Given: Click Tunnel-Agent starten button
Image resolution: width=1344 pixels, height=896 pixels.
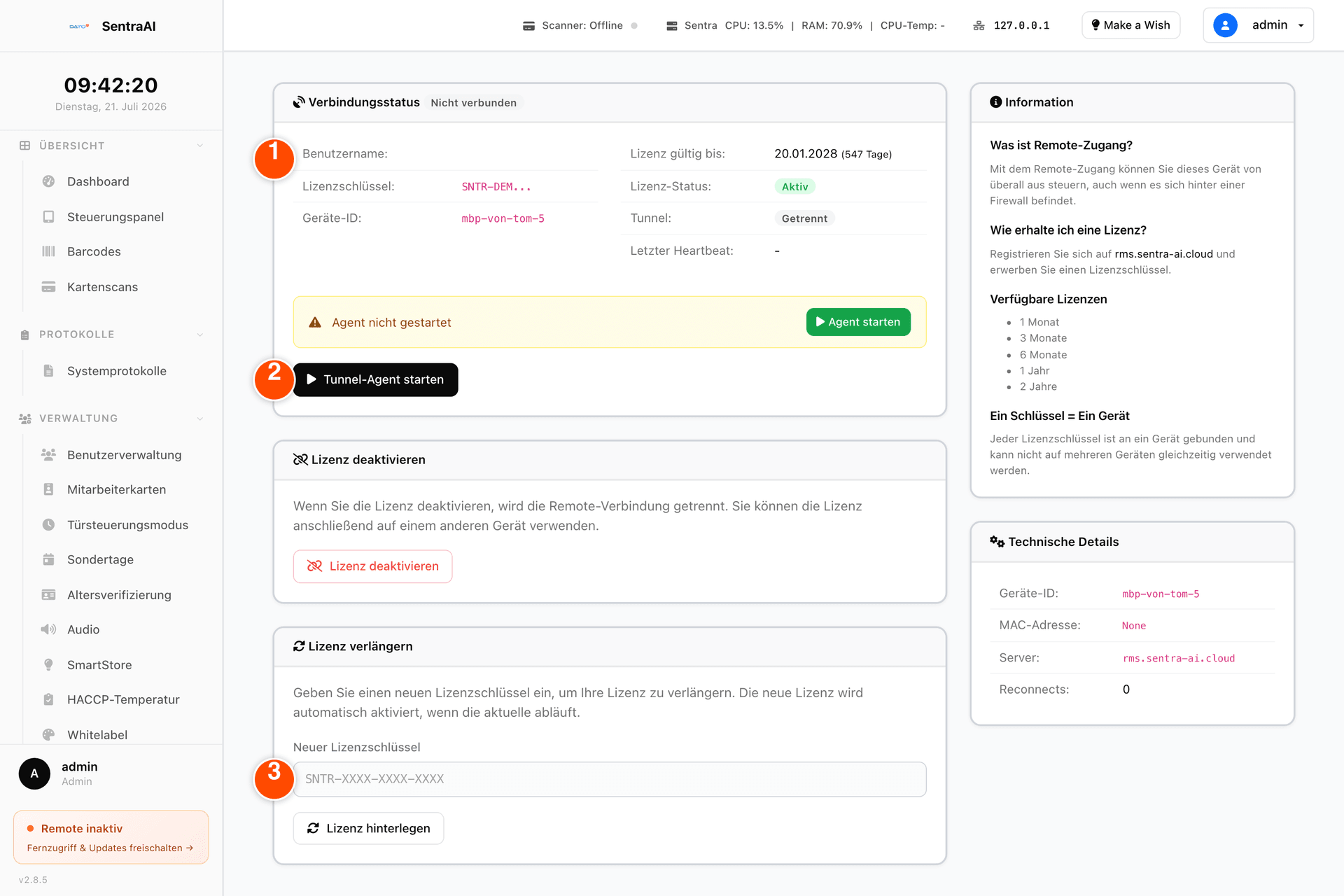Looking at the screenshot, I should (x=375, y=379).
